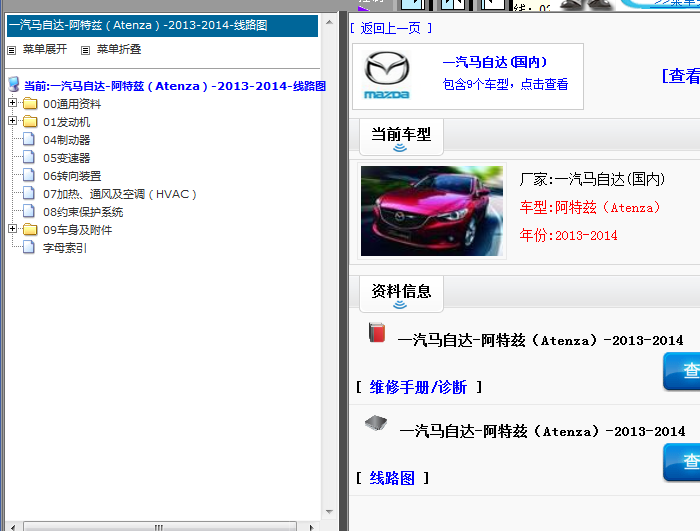700x531 pixels.
Task: Click the 当前:一汽马自达-阿特兹 root node link
Action: click(175, 86)
